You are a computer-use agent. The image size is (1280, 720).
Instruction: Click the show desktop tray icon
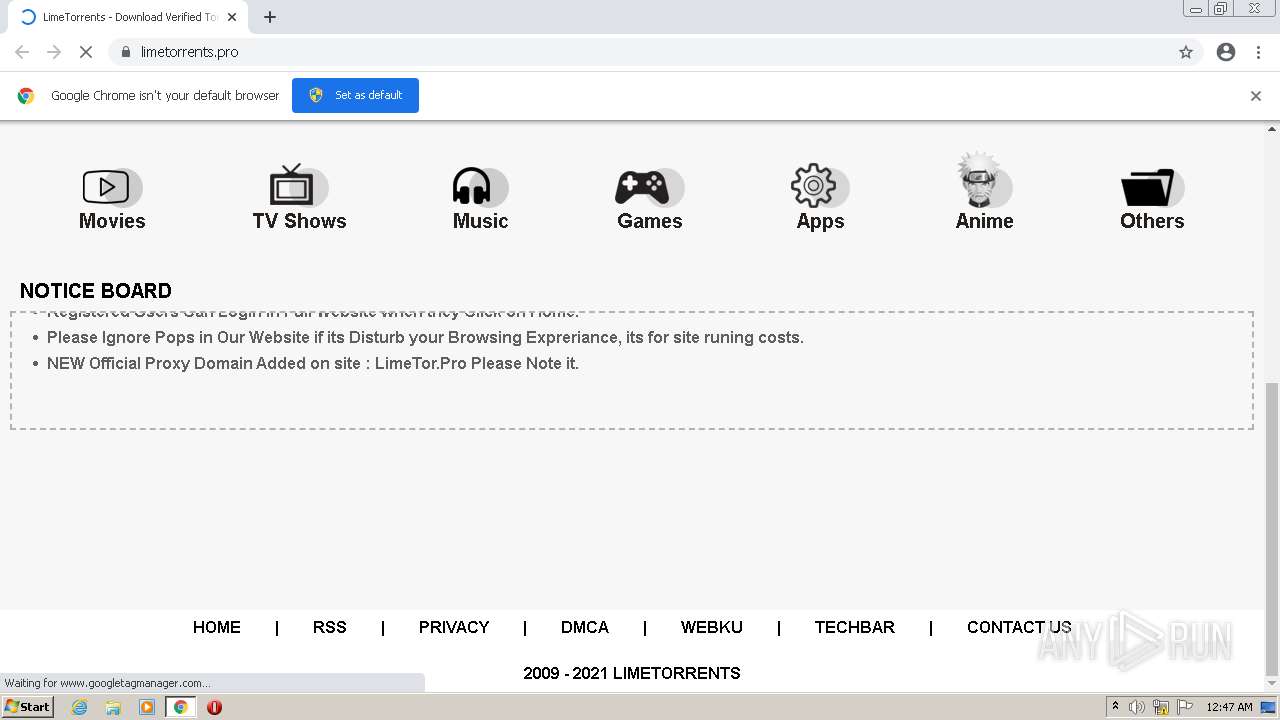point(1269,707)
